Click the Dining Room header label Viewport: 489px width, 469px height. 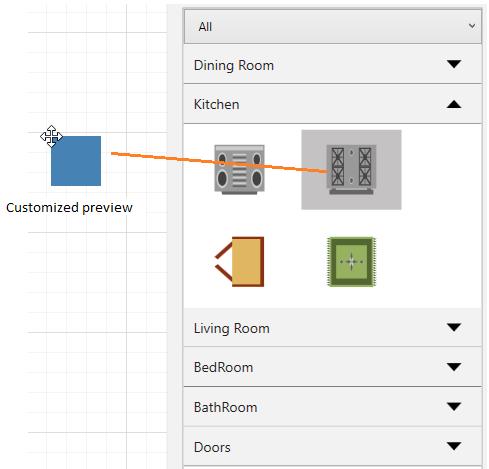coord(234,65)
